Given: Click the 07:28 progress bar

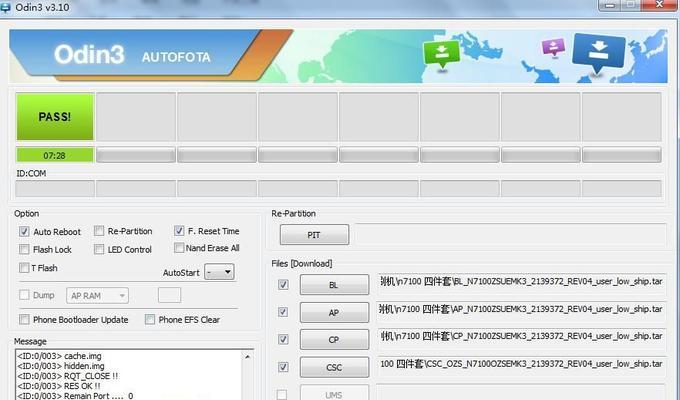Looking at the screenshot, I should pyautogui.click(x=55, y=155).
